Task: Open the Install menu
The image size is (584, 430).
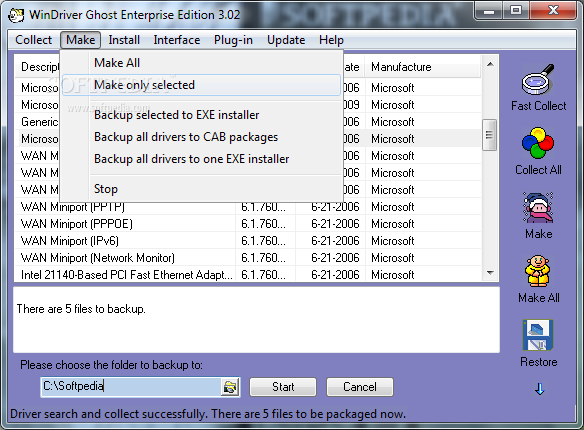Action: coord(124,40)
